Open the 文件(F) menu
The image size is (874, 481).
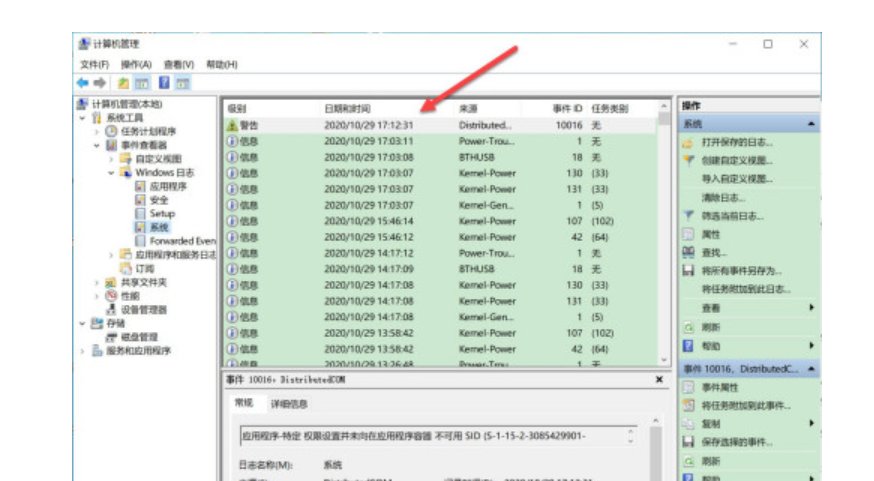pos(94,65)
